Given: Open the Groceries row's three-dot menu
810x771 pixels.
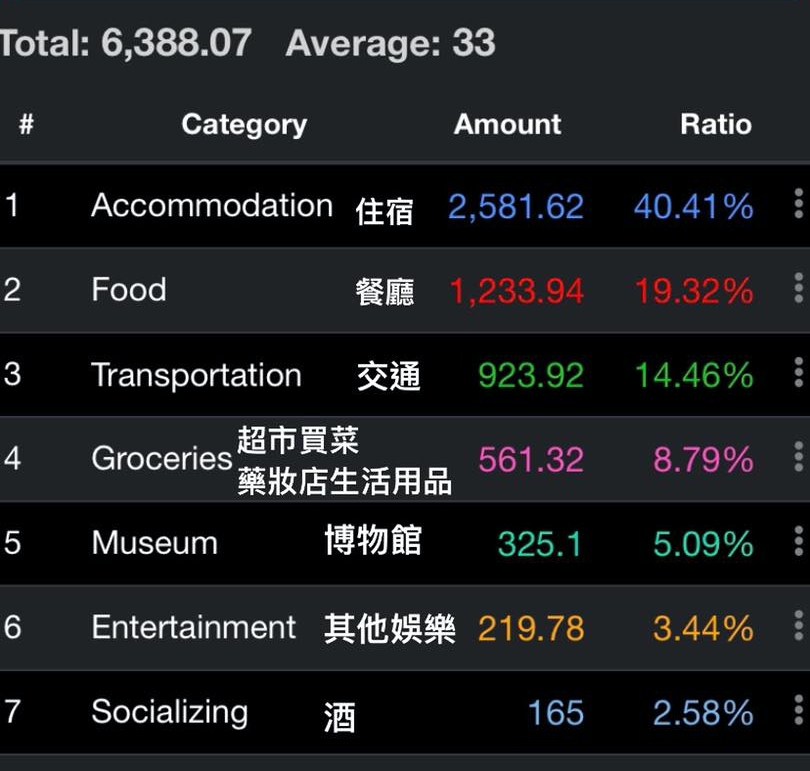Looking at the screenshot, I should (798, 457).
